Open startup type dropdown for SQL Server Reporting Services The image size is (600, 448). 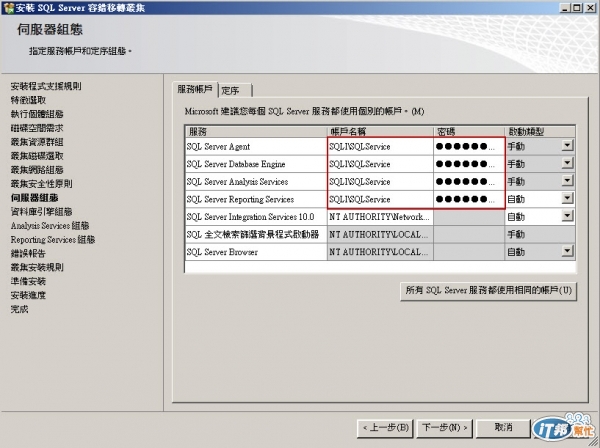click(x=567, y=199)
